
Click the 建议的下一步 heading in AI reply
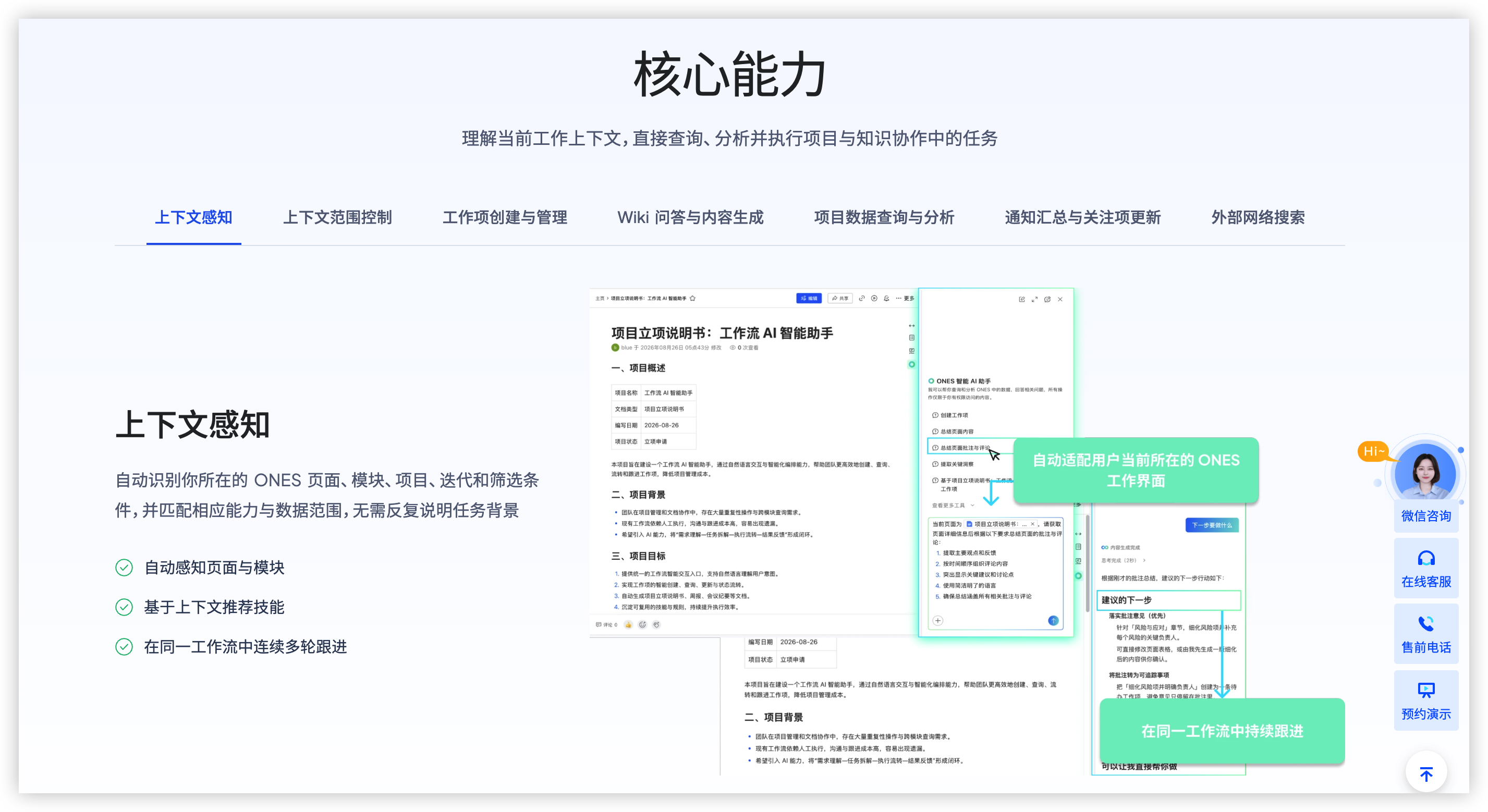pos(1126,600)
